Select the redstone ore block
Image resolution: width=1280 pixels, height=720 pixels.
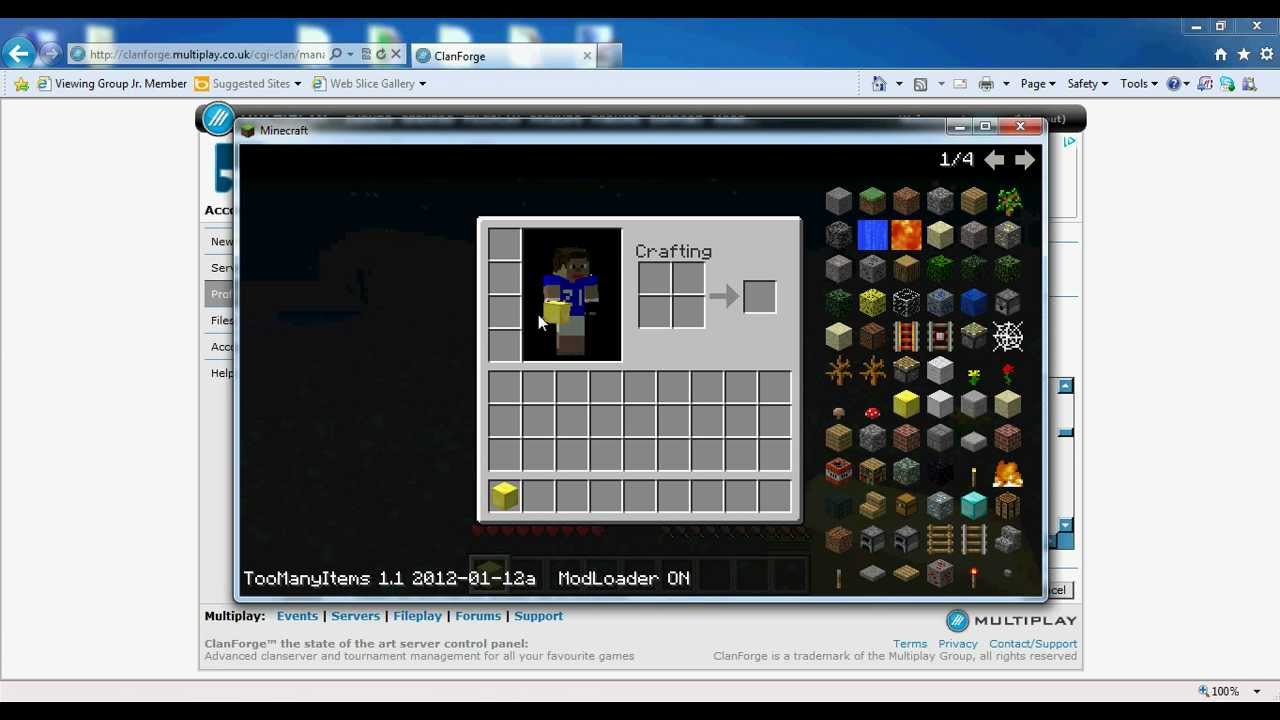pos(940,573)
